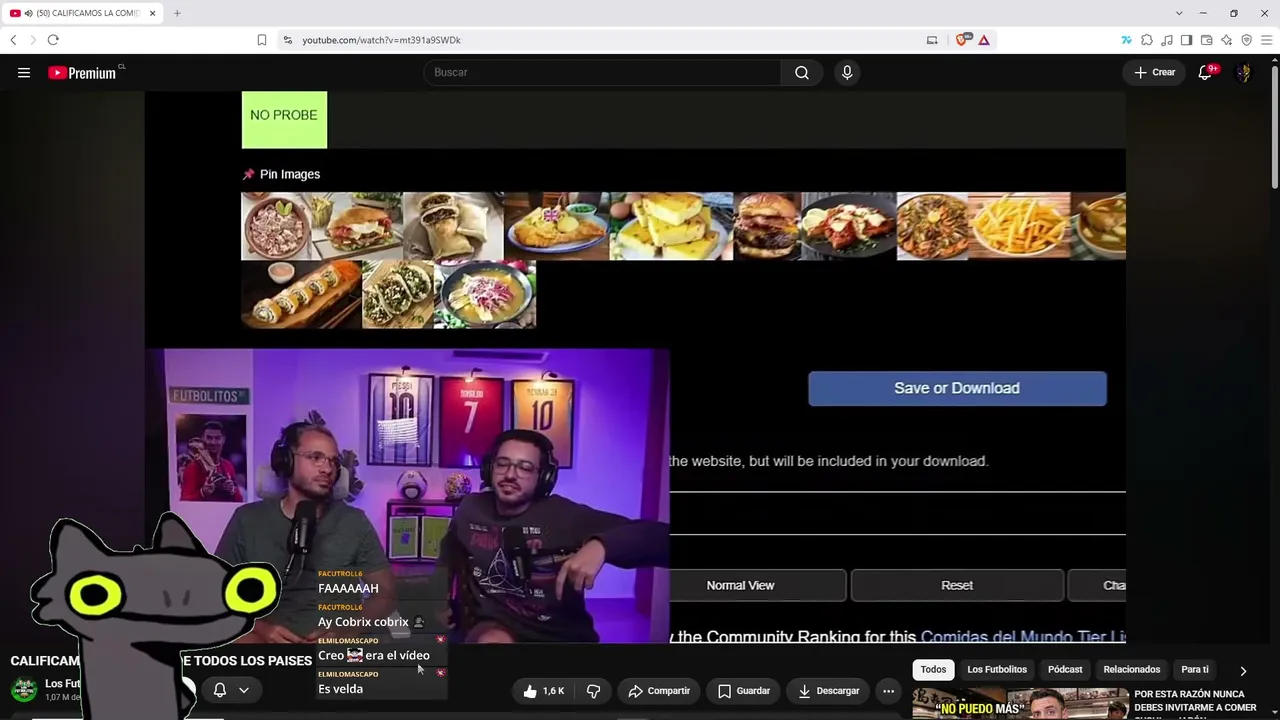
Task: Click the FAAAAAAH chat message
Action: (x=348, y=589)
